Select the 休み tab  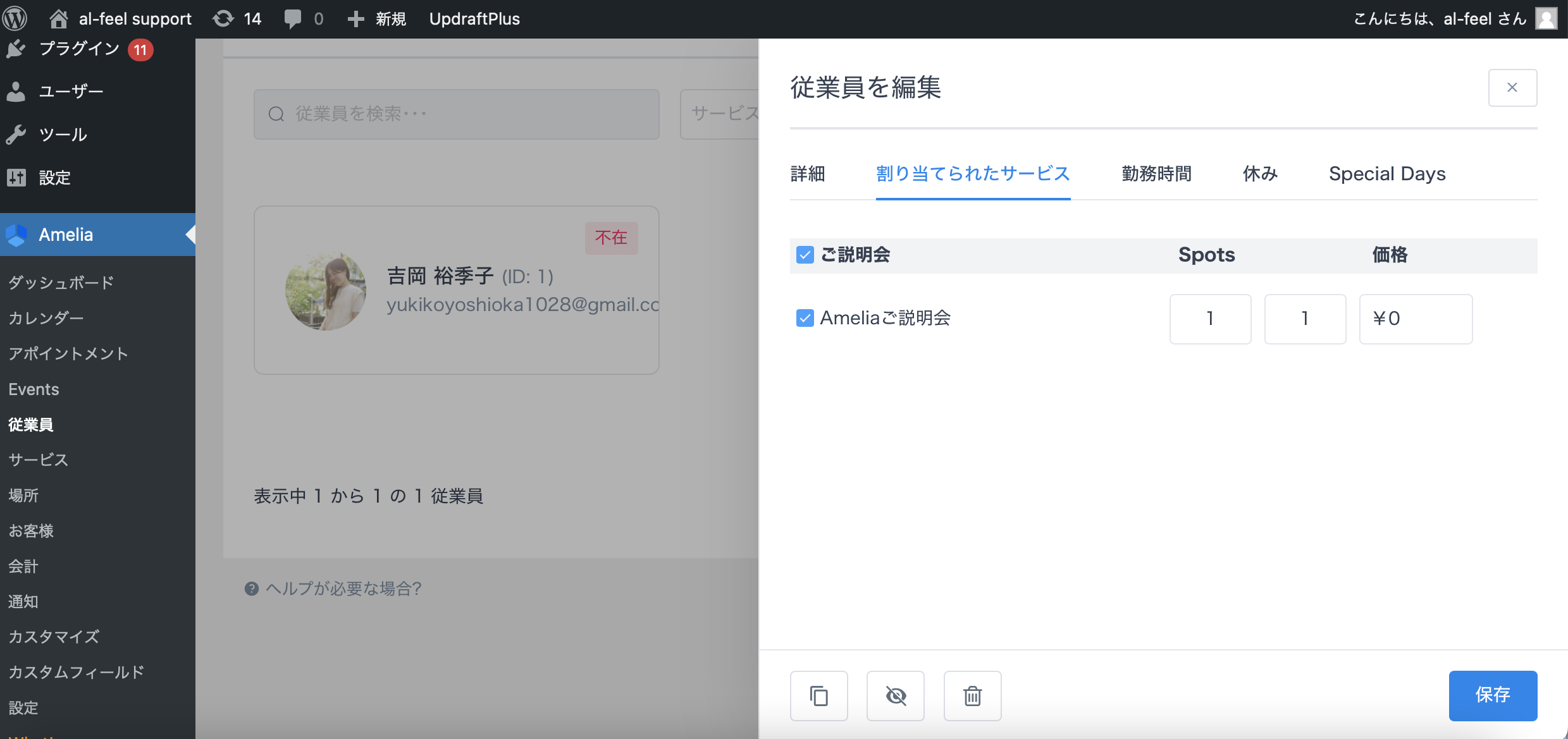click(x=1260, y=173)
